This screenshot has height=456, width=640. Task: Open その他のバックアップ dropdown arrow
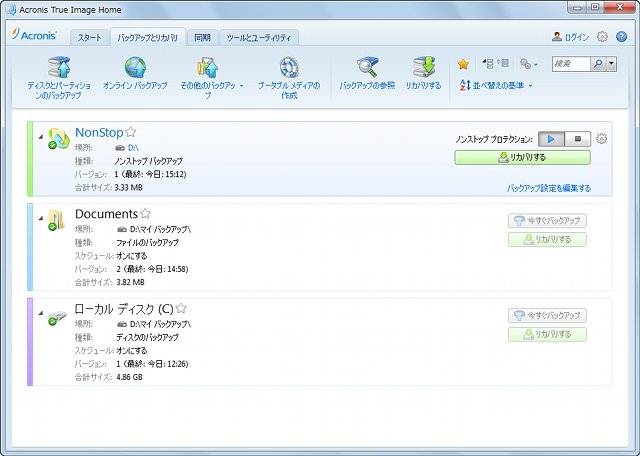(x=242, y=86)
